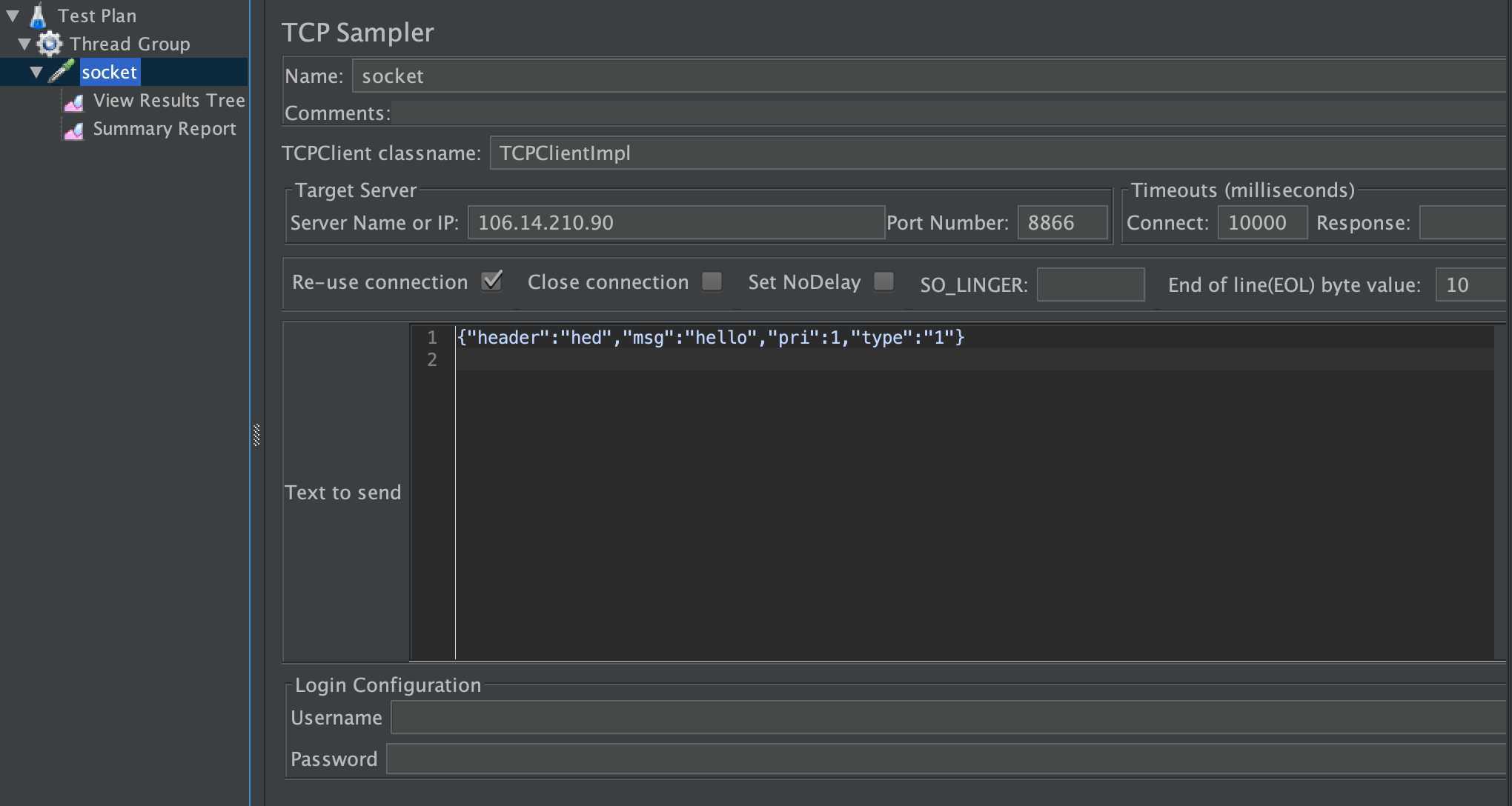This screenshot has width=1512, height=806.
Task: Click the Timeouts (milliseconds) group title
Action: point(1243,190)
